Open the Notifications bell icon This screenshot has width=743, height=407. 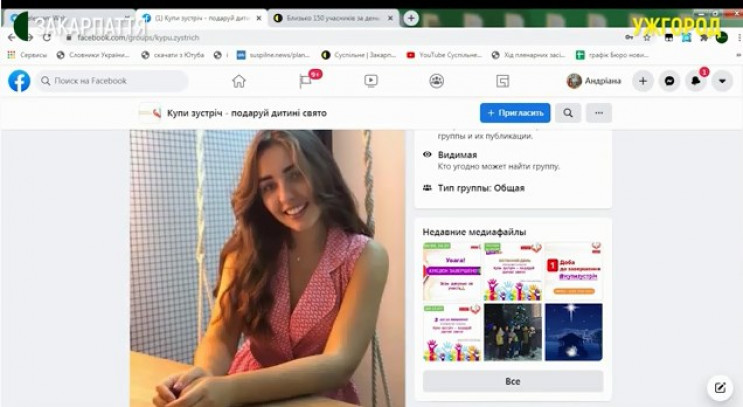pos(696,81)
